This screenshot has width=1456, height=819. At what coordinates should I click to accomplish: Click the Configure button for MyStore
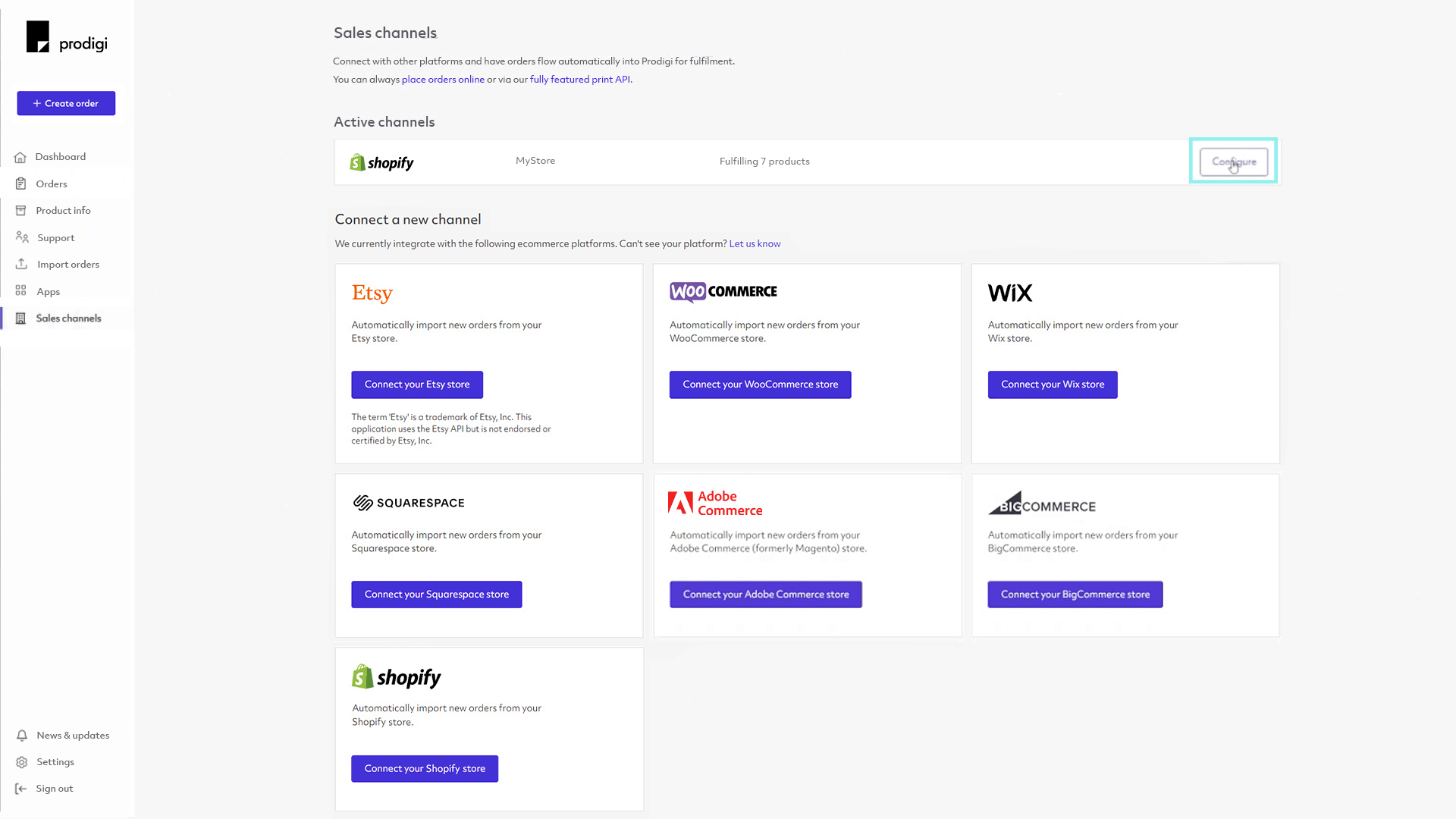point(1234,161)
